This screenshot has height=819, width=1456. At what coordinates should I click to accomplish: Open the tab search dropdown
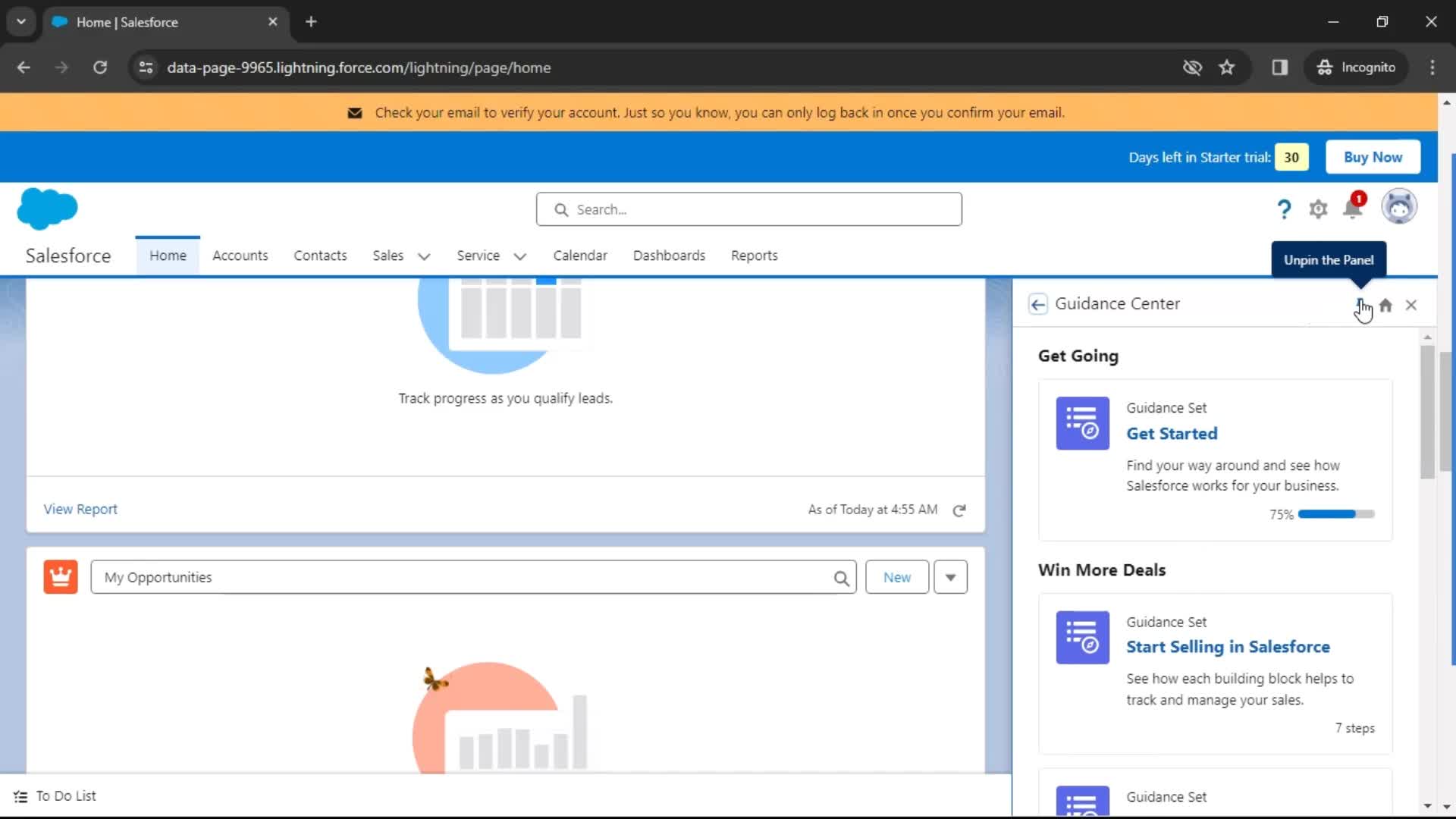(21, 22)
